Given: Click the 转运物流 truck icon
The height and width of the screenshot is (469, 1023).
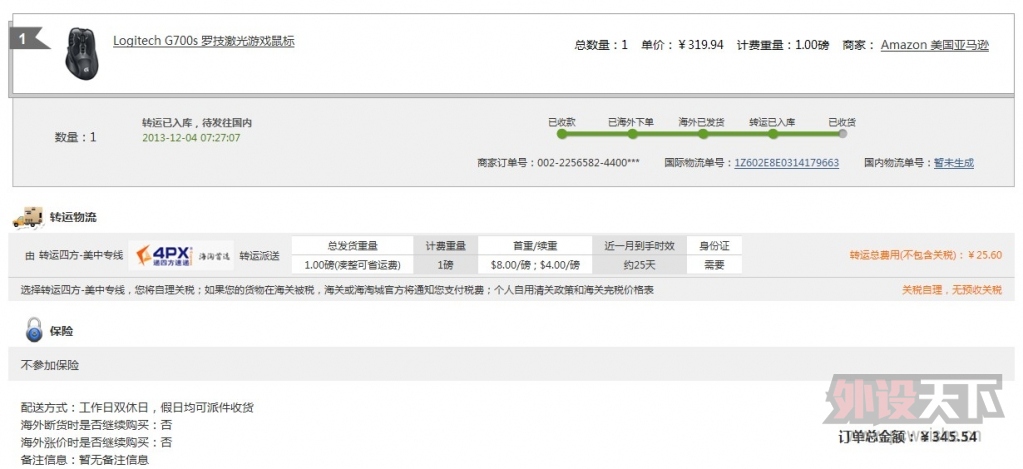Looking at the screenshot, I should click(29, 217).
